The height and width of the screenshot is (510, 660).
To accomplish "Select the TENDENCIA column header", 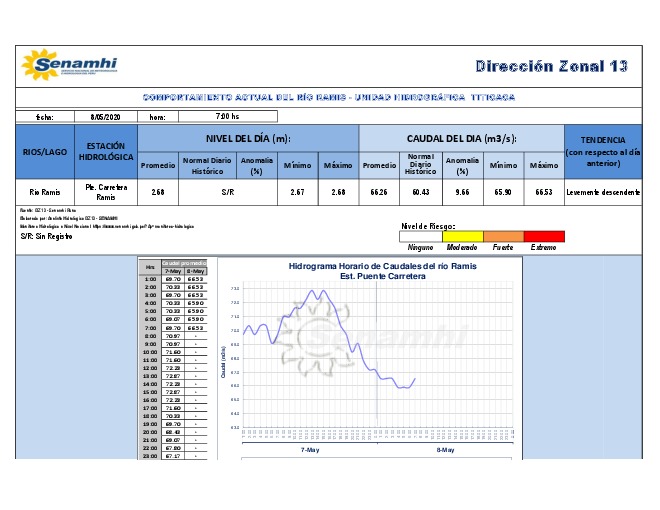I will click(x=603, y=152).
